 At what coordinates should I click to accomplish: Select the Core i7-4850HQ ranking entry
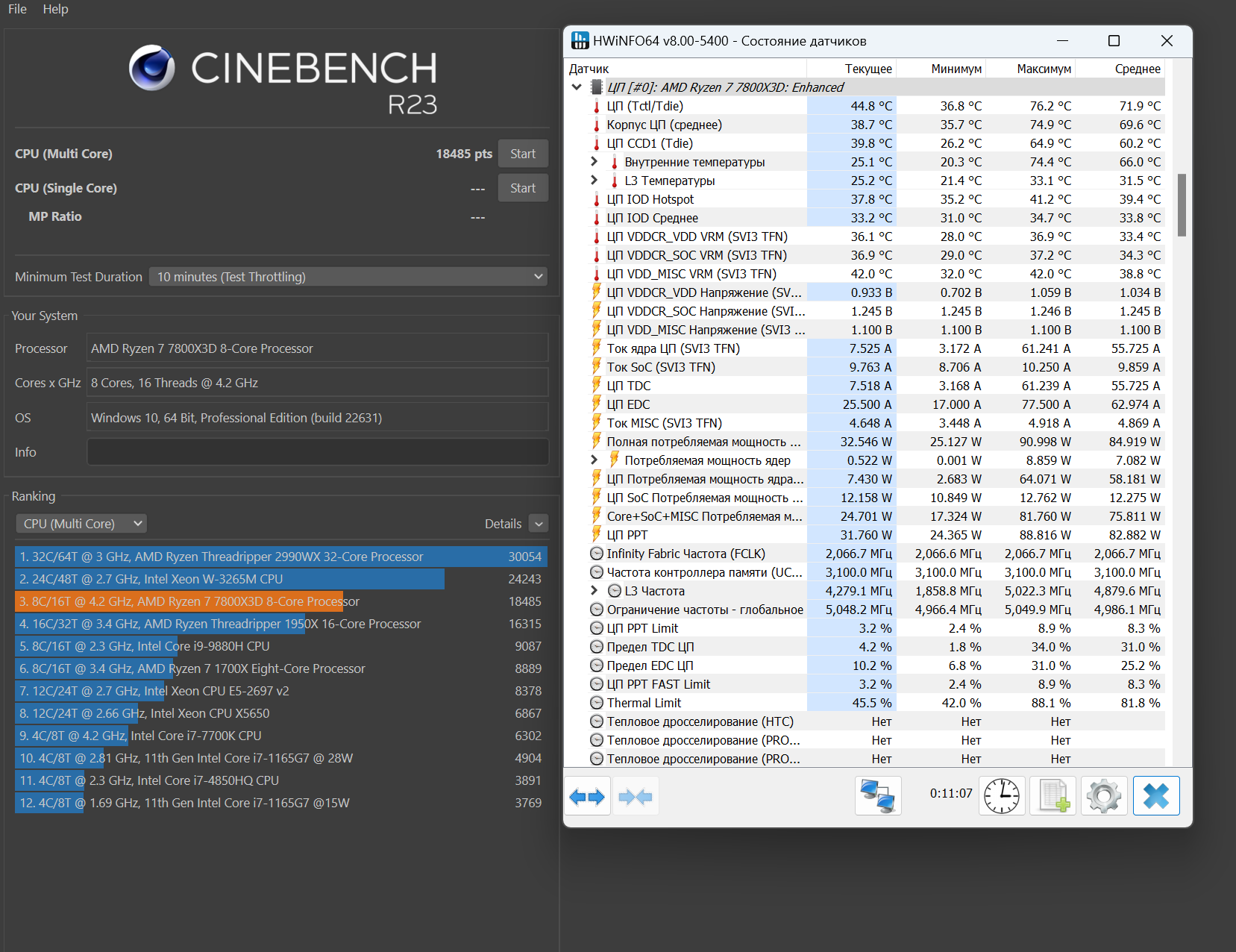pos(281,780)
